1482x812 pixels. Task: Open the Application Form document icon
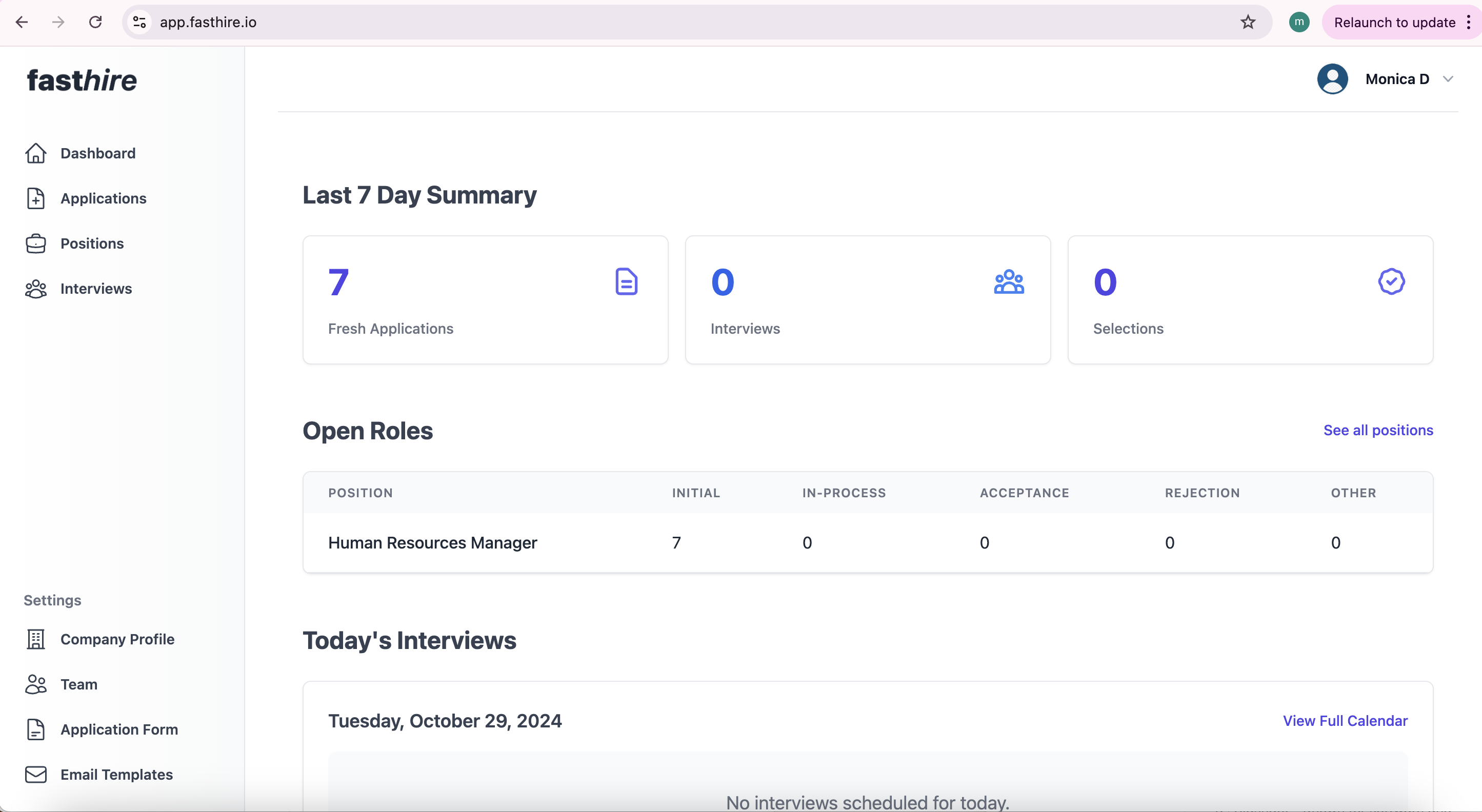tap(36, 729)
